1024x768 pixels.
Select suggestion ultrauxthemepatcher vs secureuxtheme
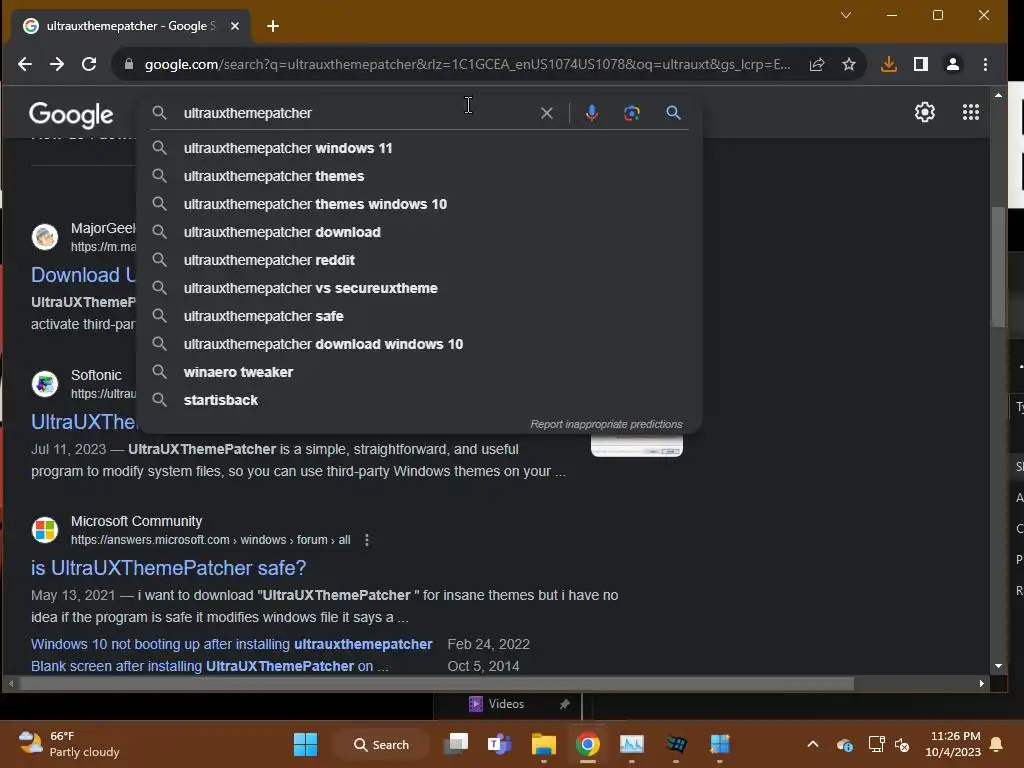tap(419, 288)
